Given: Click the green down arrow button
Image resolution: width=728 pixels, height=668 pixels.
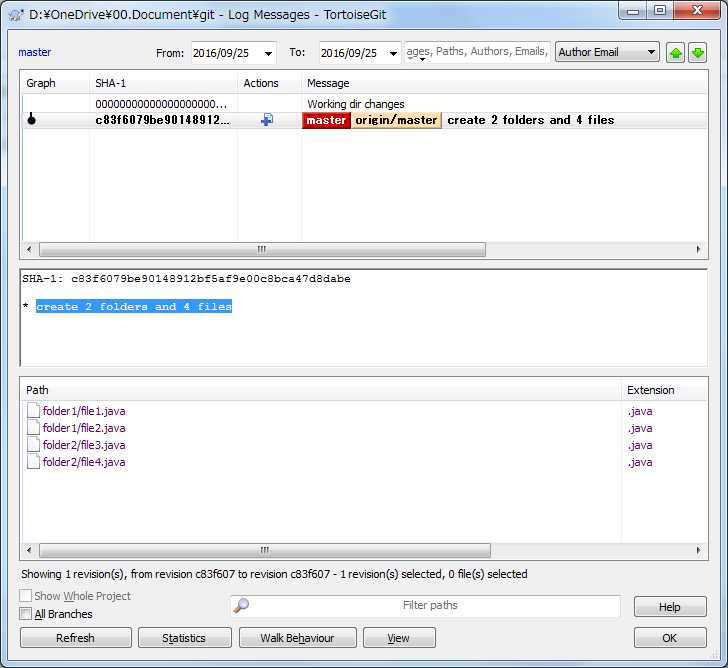Looking at the screenshot, I should 697,53.
